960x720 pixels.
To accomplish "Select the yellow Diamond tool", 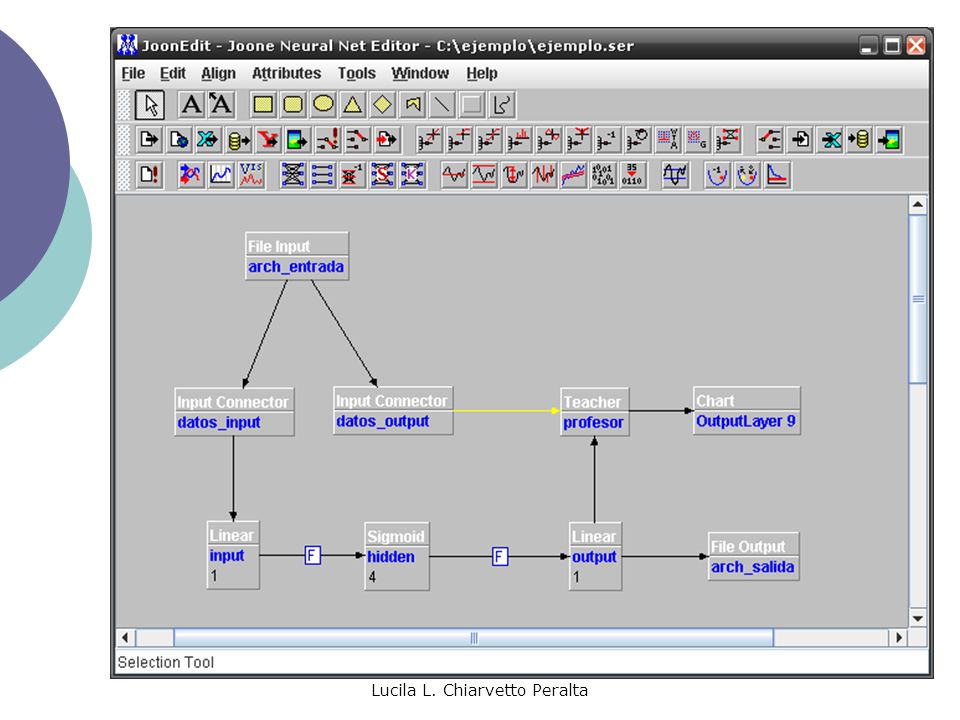I will point(383,105).
